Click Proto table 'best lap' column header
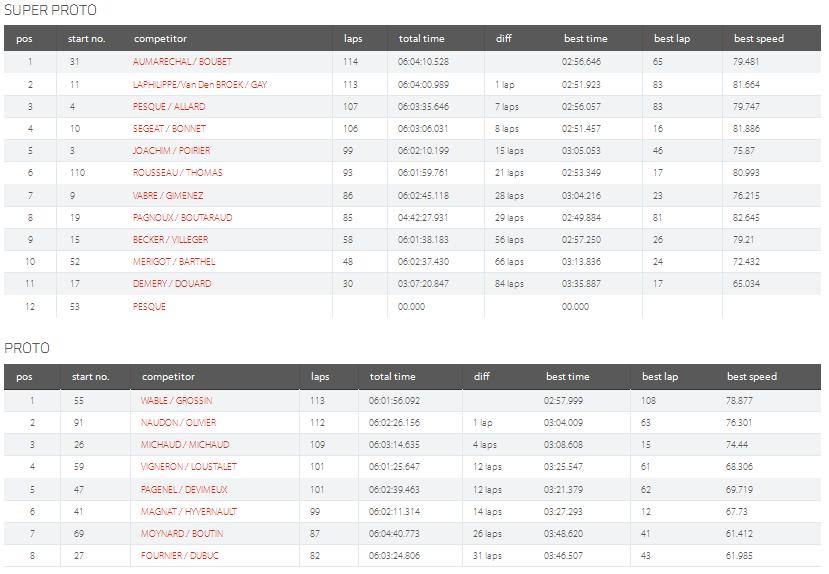 [x=659, y=377]
